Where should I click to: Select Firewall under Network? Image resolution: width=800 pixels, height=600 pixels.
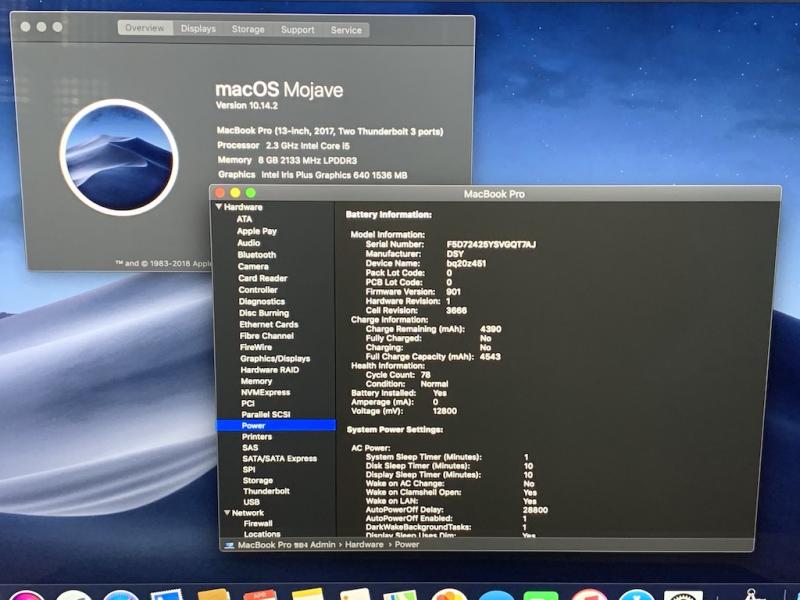click(258, 523)
